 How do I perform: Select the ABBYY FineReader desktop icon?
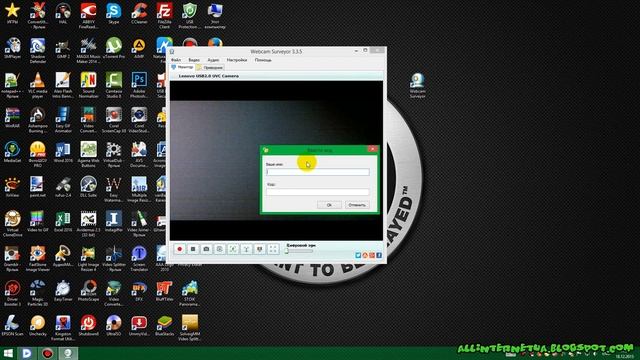coord(89,16)
